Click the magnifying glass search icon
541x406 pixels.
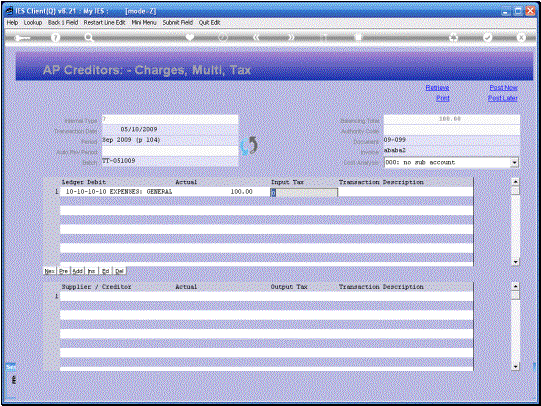pyautogui.click(x=89, y=38)
